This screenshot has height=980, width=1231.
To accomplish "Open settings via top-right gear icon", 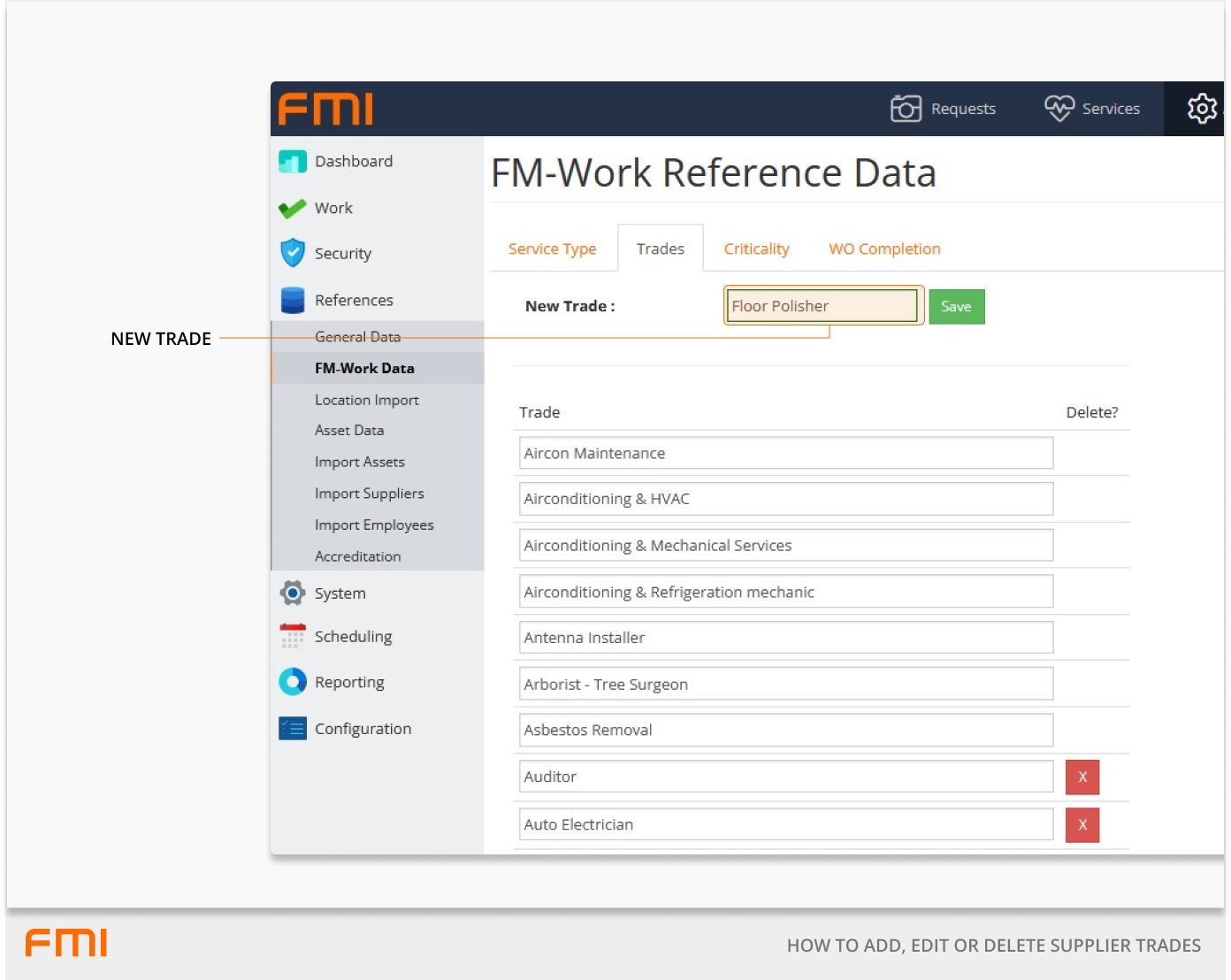I will pos(1201,109).
